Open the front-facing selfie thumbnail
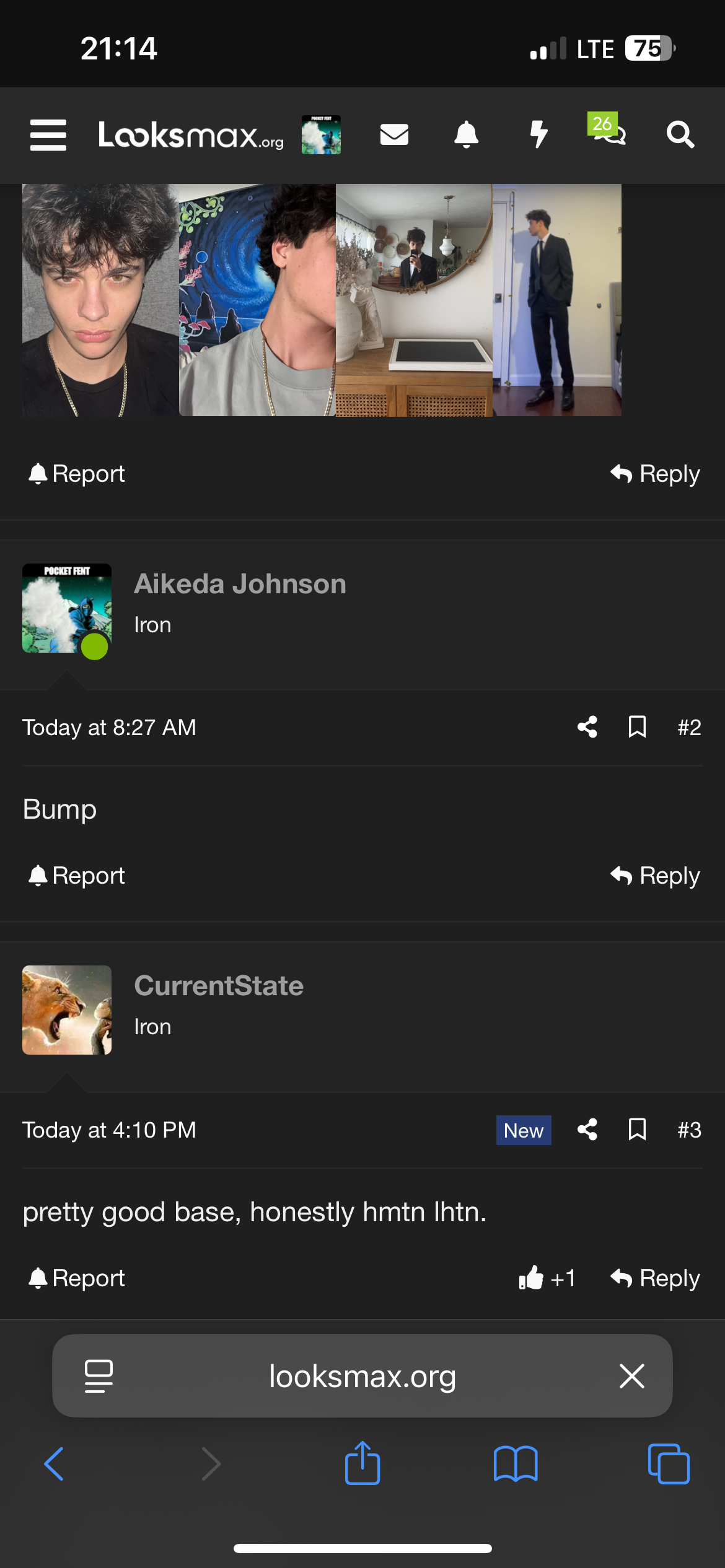The image size is (725, 1568). pyautogui.click(x=100, y=300)
